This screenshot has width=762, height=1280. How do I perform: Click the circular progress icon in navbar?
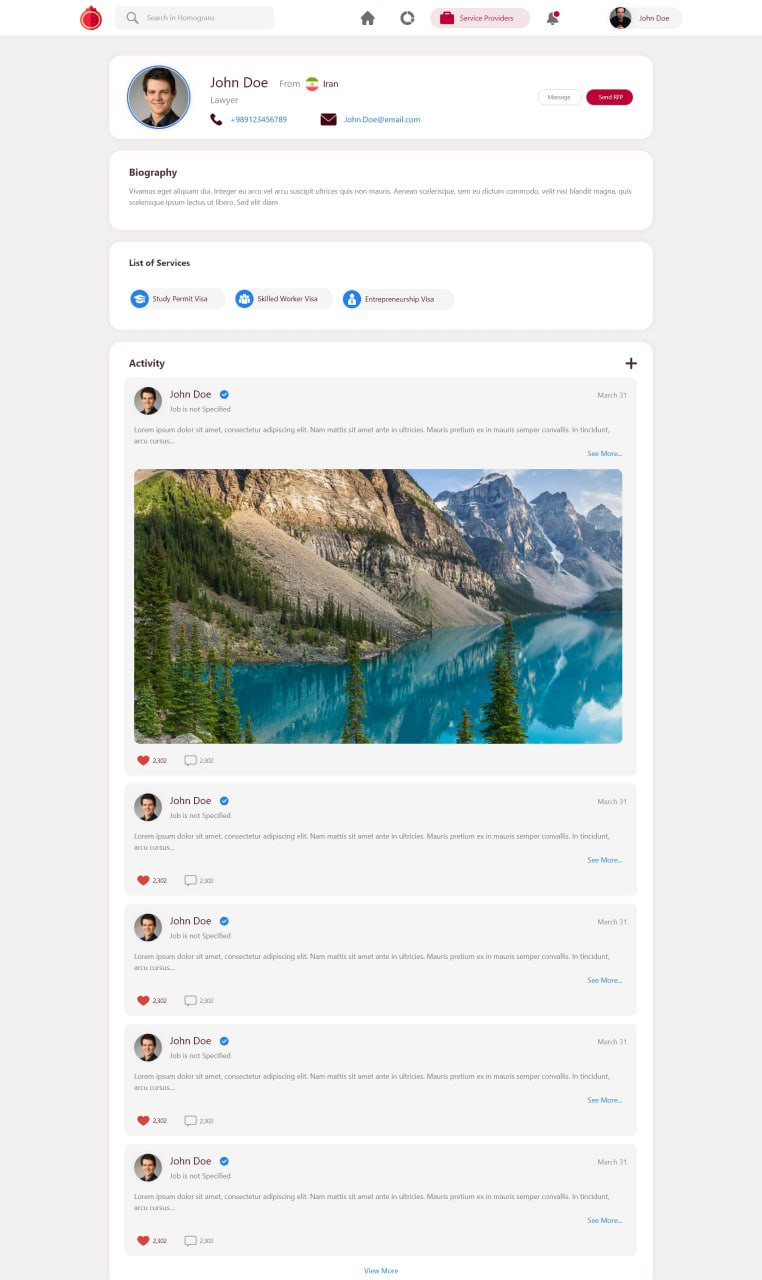click(407, 18)
